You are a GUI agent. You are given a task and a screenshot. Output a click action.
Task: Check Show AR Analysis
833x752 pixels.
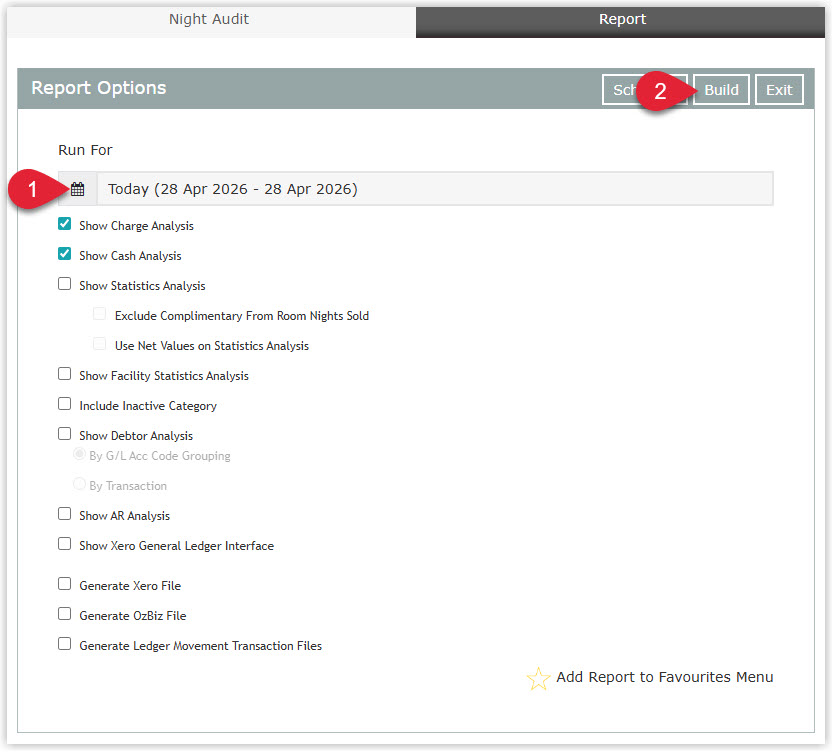click(x=65, y=514)
